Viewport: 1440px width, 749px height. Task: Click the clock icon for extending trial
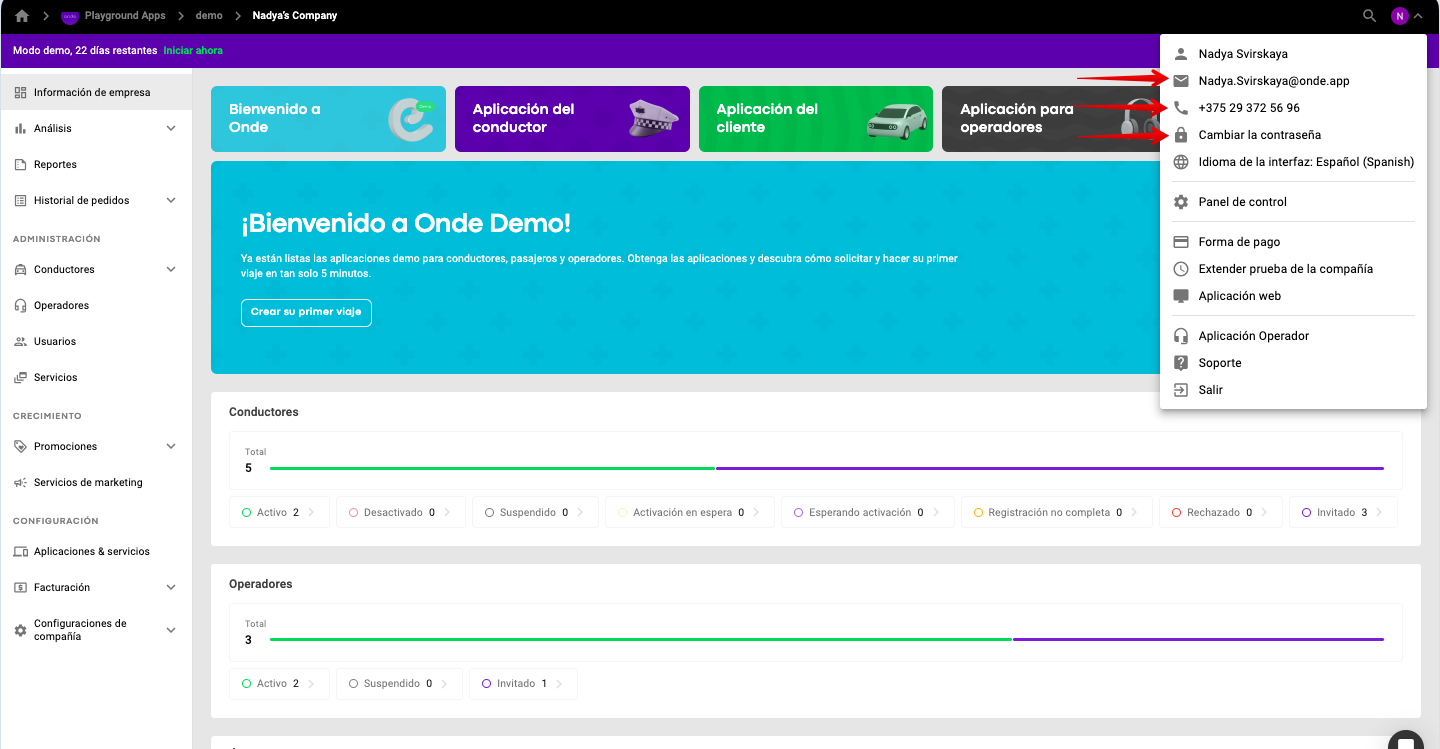(x=1181, y=269)
